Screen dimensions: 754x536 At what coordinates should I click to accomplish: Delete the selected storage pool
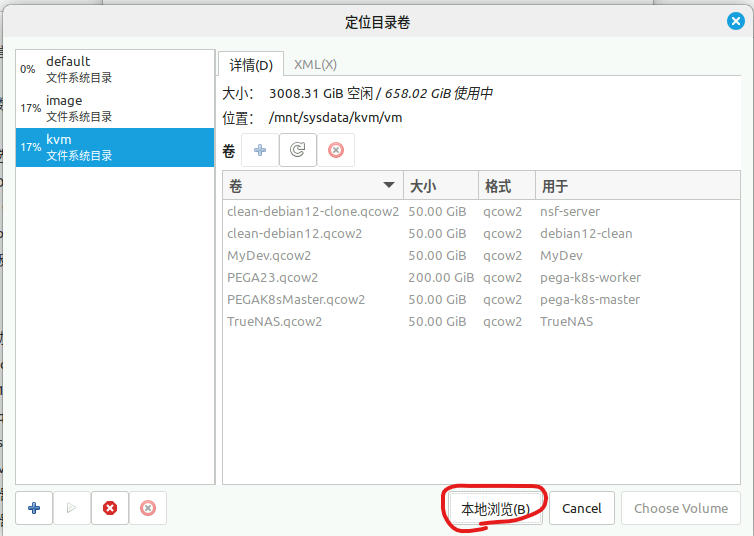point(148,508)
